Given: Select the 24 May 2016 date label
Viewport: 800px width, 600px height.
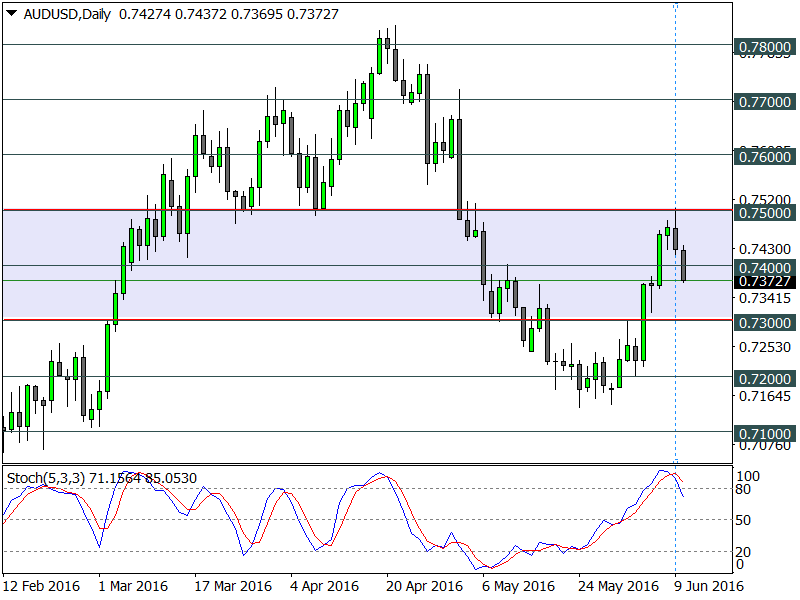Looking at the screenshot, I should tap(618, 586).
